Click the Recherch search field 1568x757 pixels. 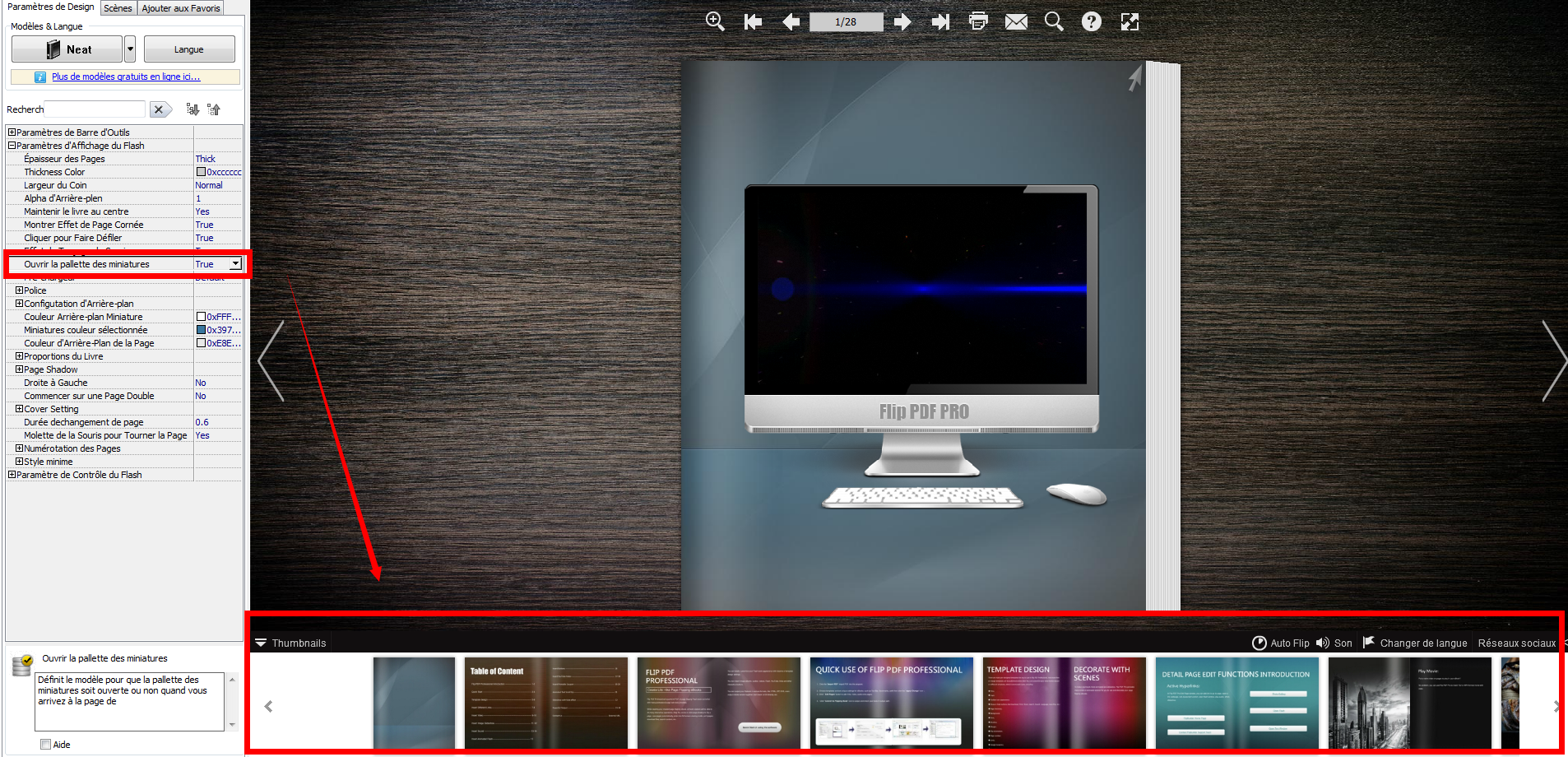95,109
